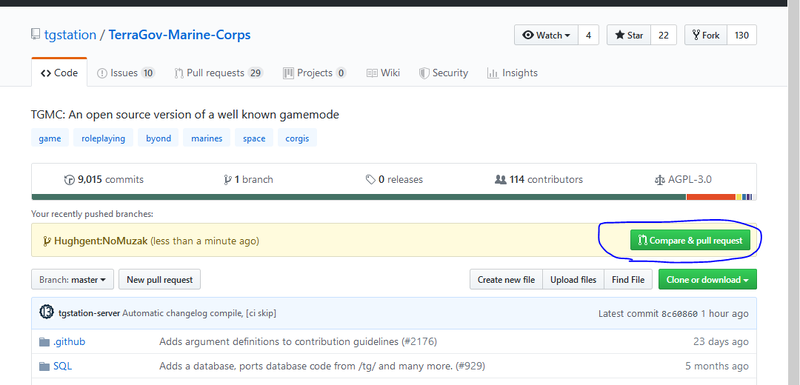
Task: Click the contributors people icon
Action: coord(500,179)
